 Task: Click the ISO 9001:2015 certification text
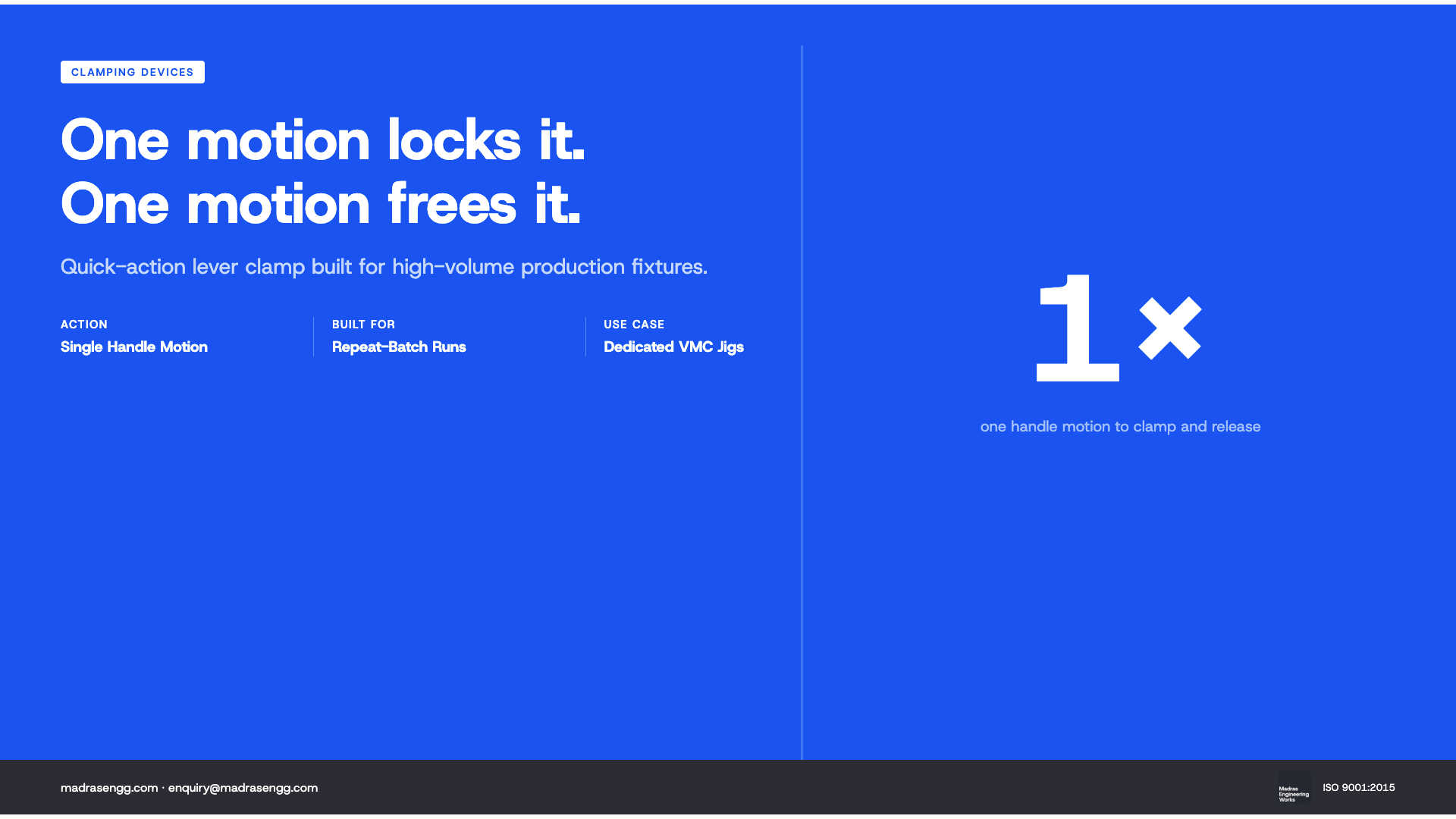pyautogui.click(x=1359, y=787)
